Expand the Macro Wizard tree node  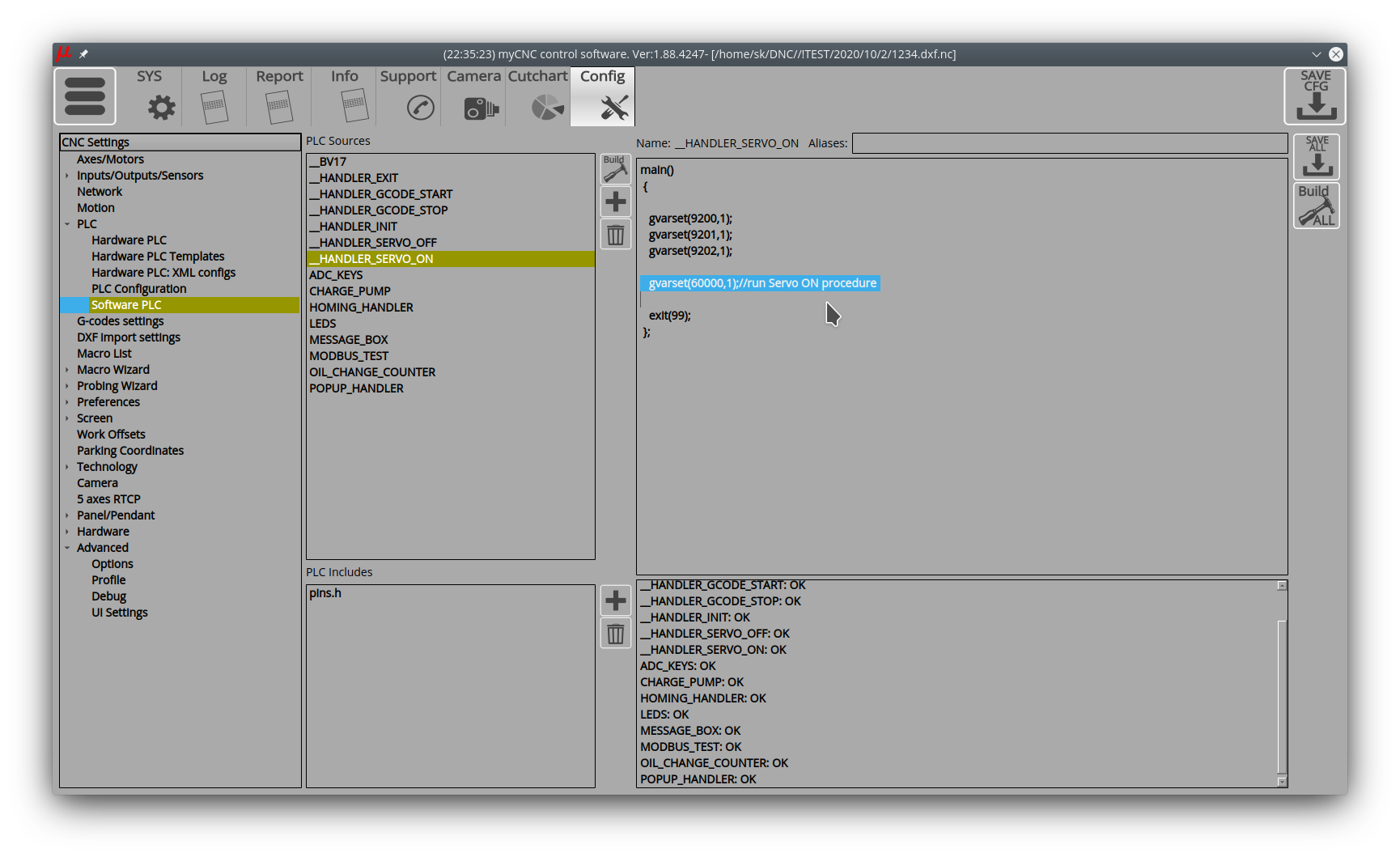[67, 370]
